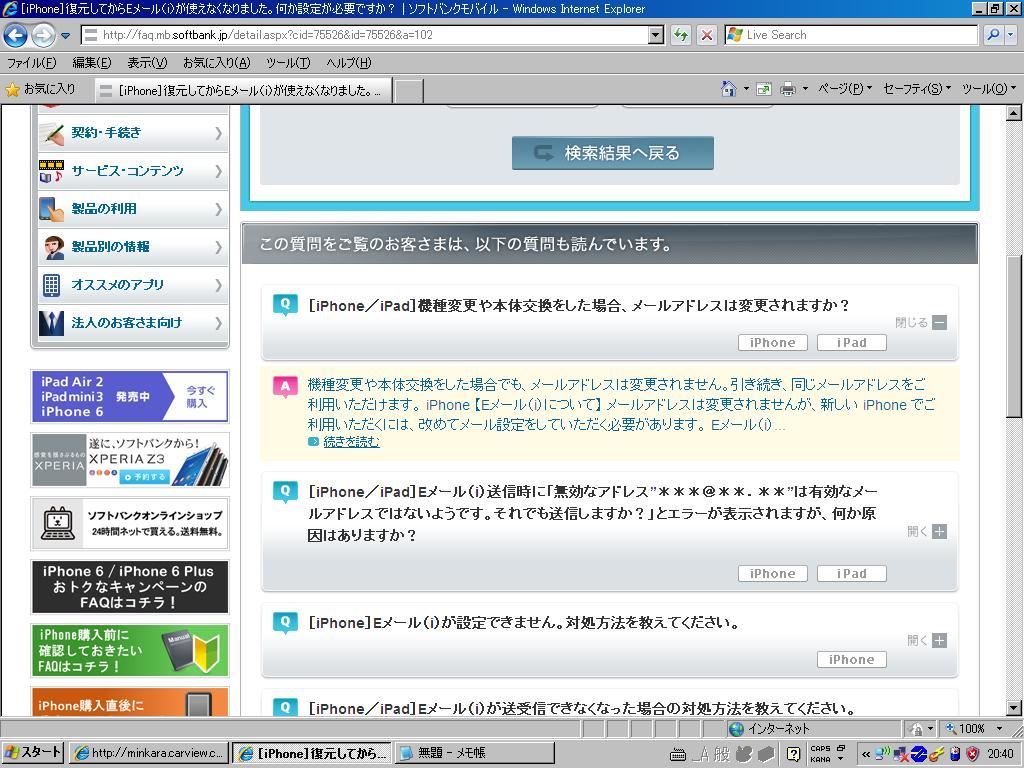
Task: Click the keyboard icon in the language bar
Action: [x=678, y=754]
